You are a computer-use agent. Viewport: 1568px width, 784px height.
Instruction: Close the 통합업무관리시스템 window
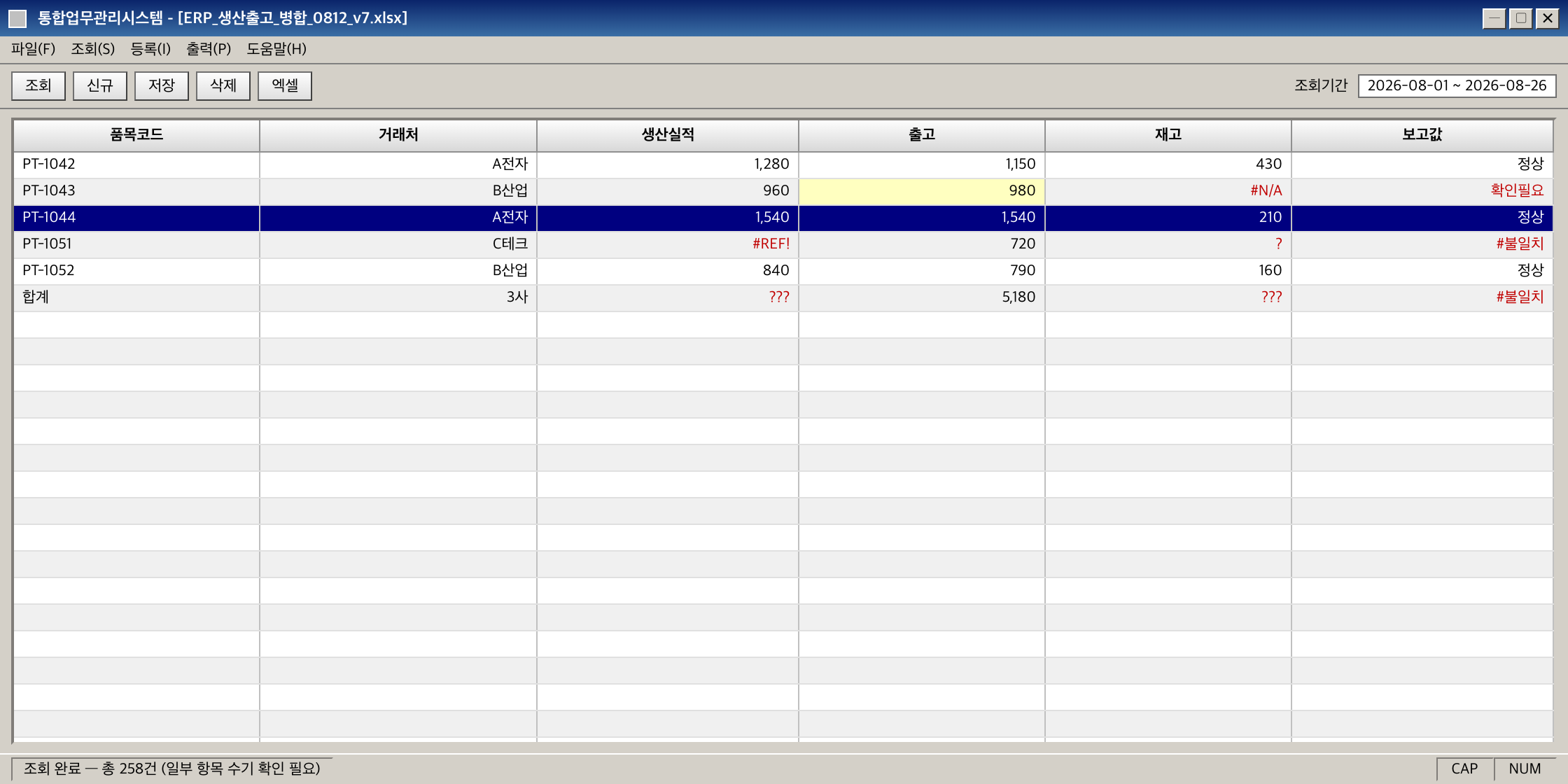point(1548,18)
